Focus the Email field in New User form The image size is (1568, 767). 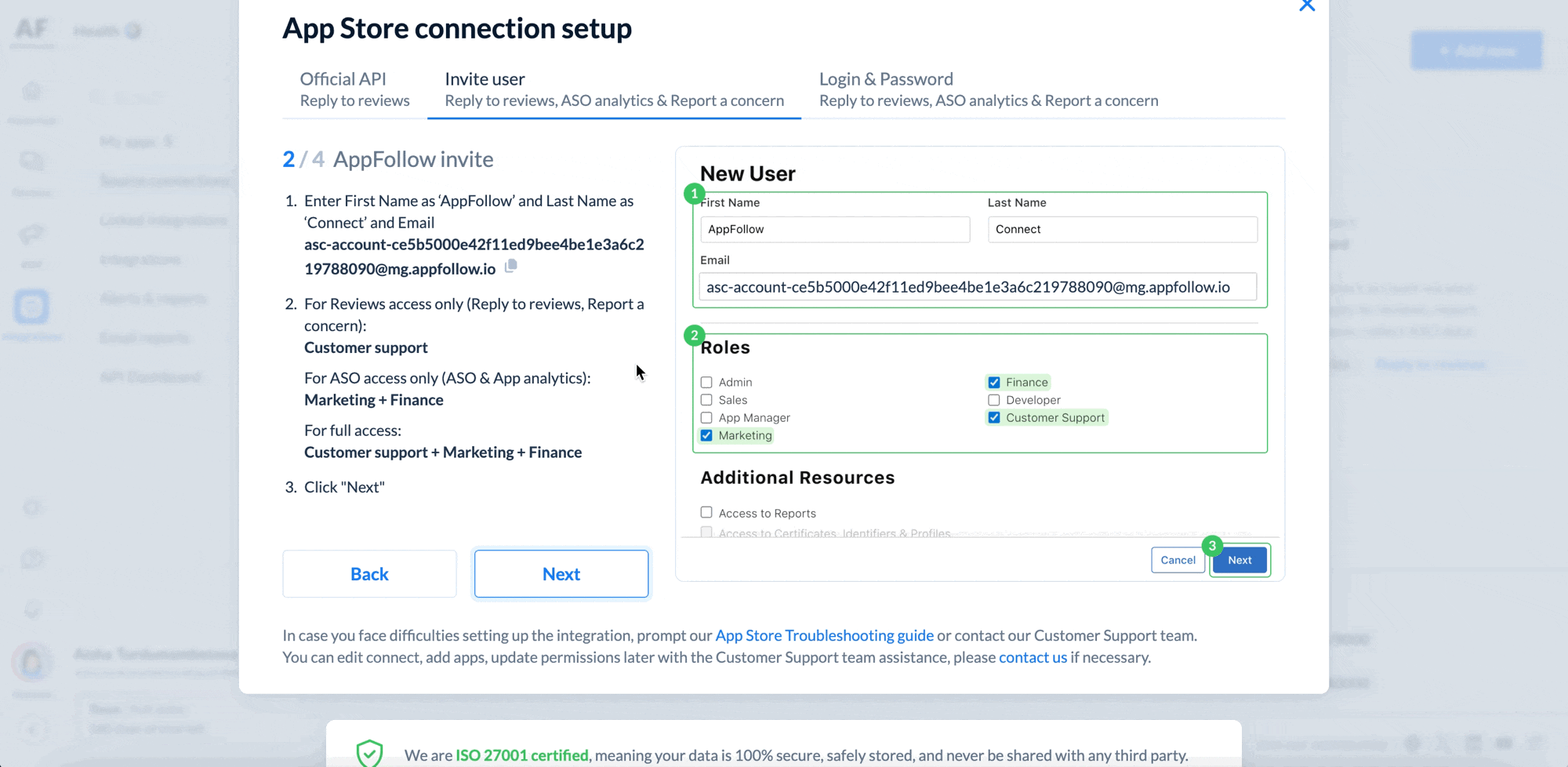(x=978, y=287)
